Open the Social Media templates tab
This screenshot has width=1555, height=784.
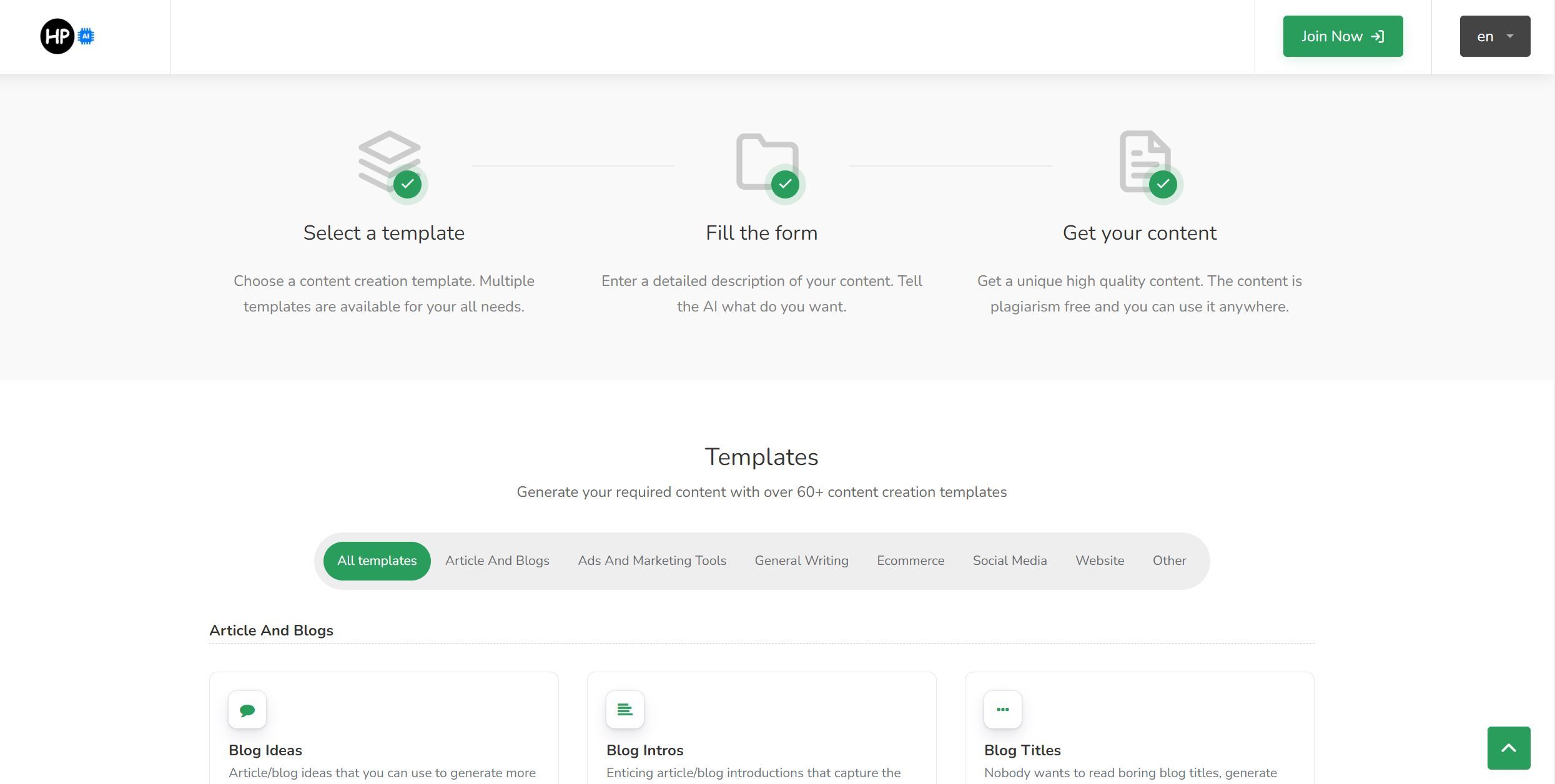[x=1009, y=561]
